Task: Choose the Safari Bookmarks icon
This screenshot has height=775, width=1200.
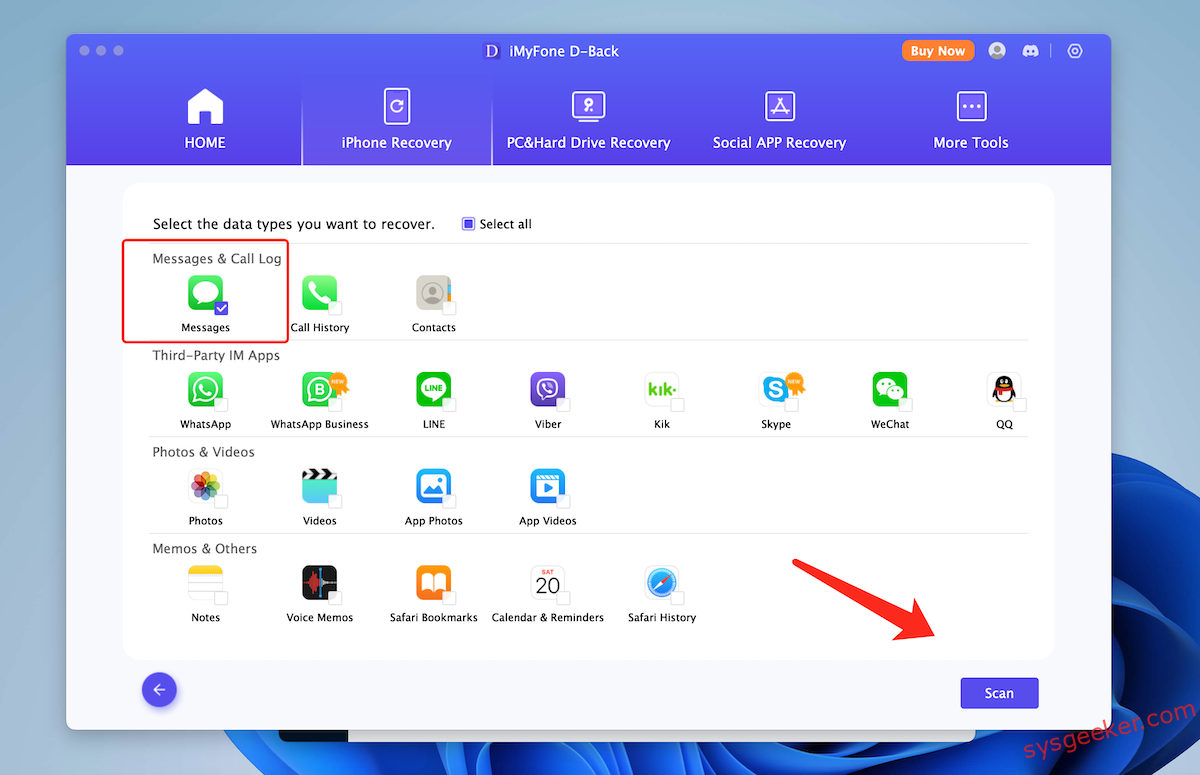Action: pyautogui.click(x=434, y=583)
